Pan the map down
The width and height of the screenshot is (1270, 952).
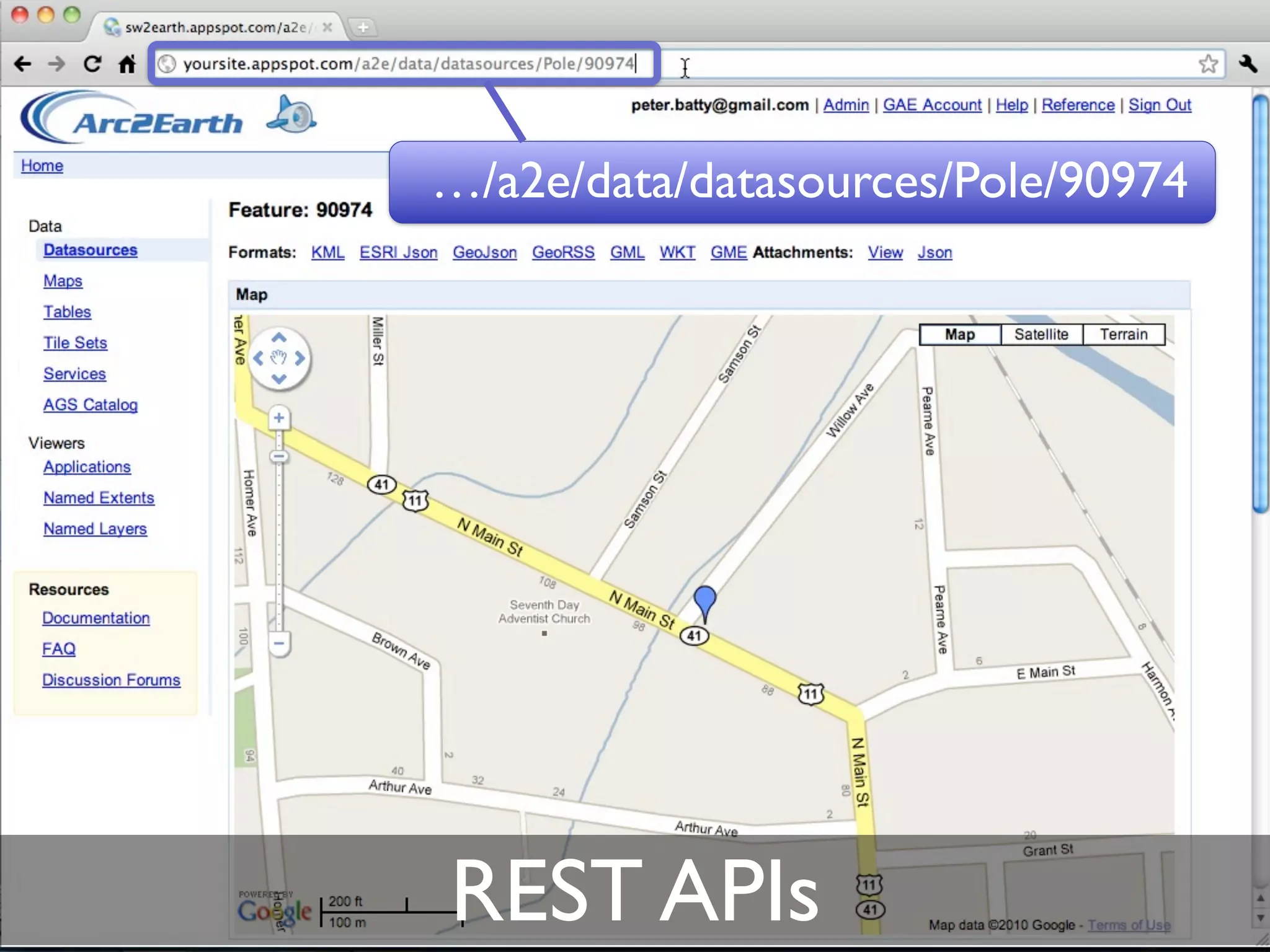[279, 379]
